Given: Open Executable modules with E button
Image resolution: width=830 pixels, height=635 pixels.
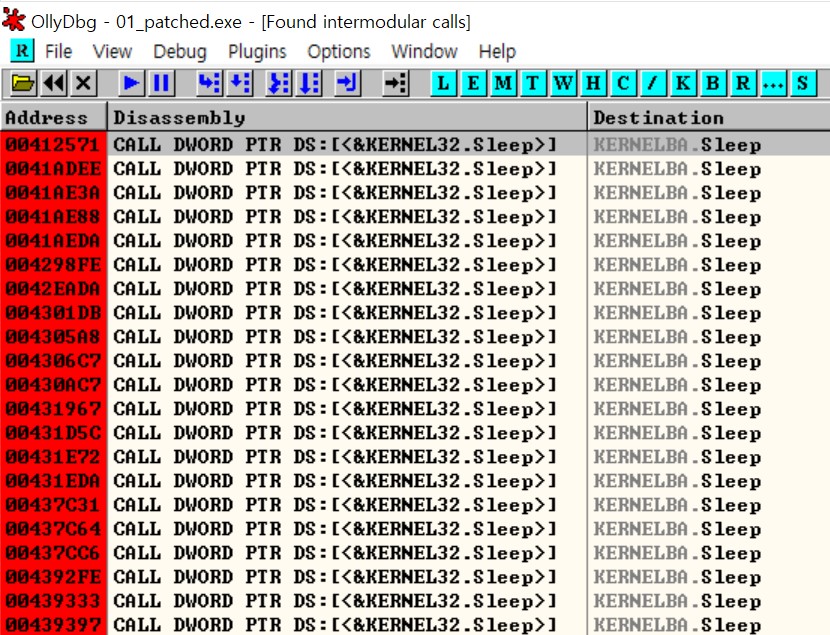Looking at the screenshot, I should click(473, 84).
